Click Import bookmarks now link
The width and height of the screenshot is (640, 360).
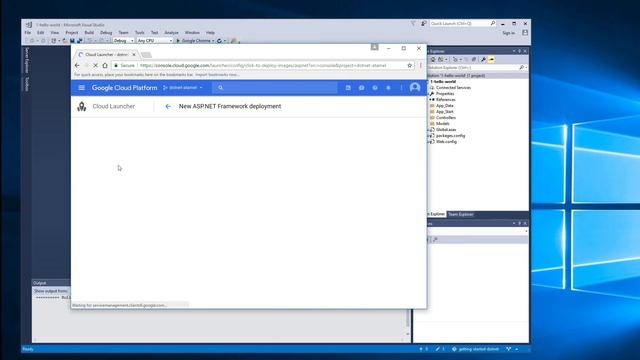tap(217, 75)
